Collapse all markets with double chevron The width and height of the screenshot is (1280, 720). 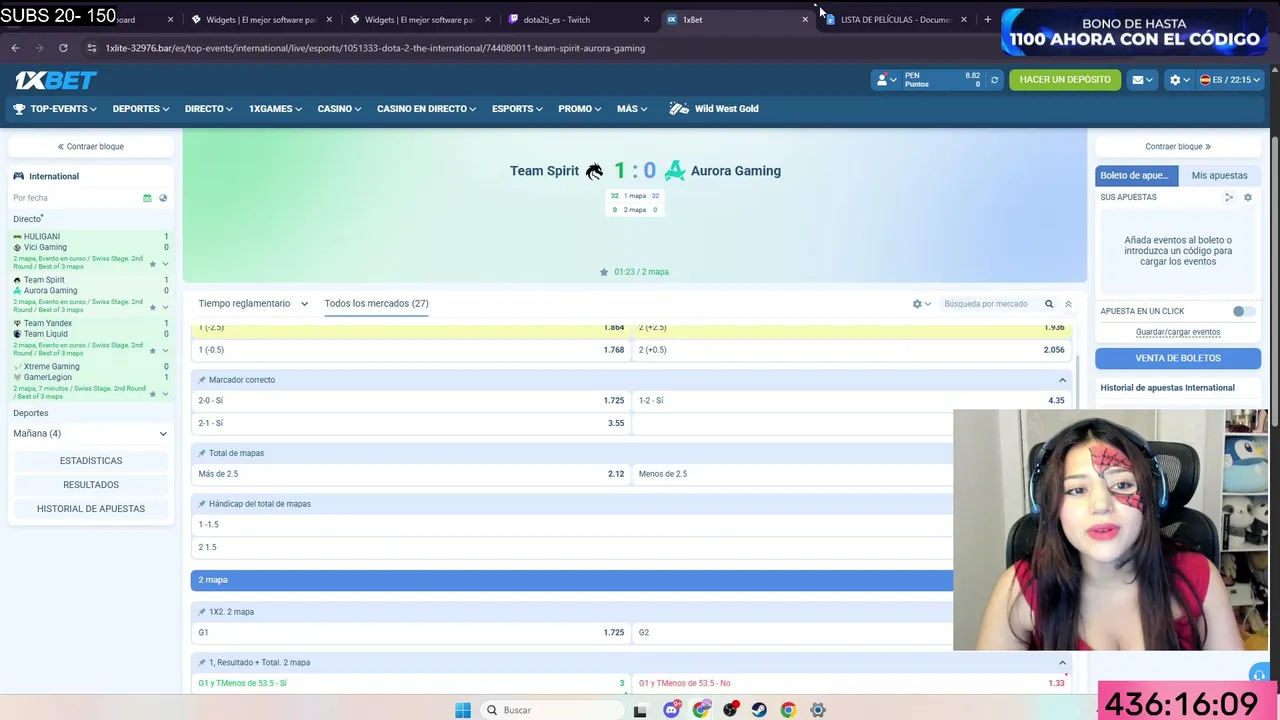click(x=1068, y=304)
